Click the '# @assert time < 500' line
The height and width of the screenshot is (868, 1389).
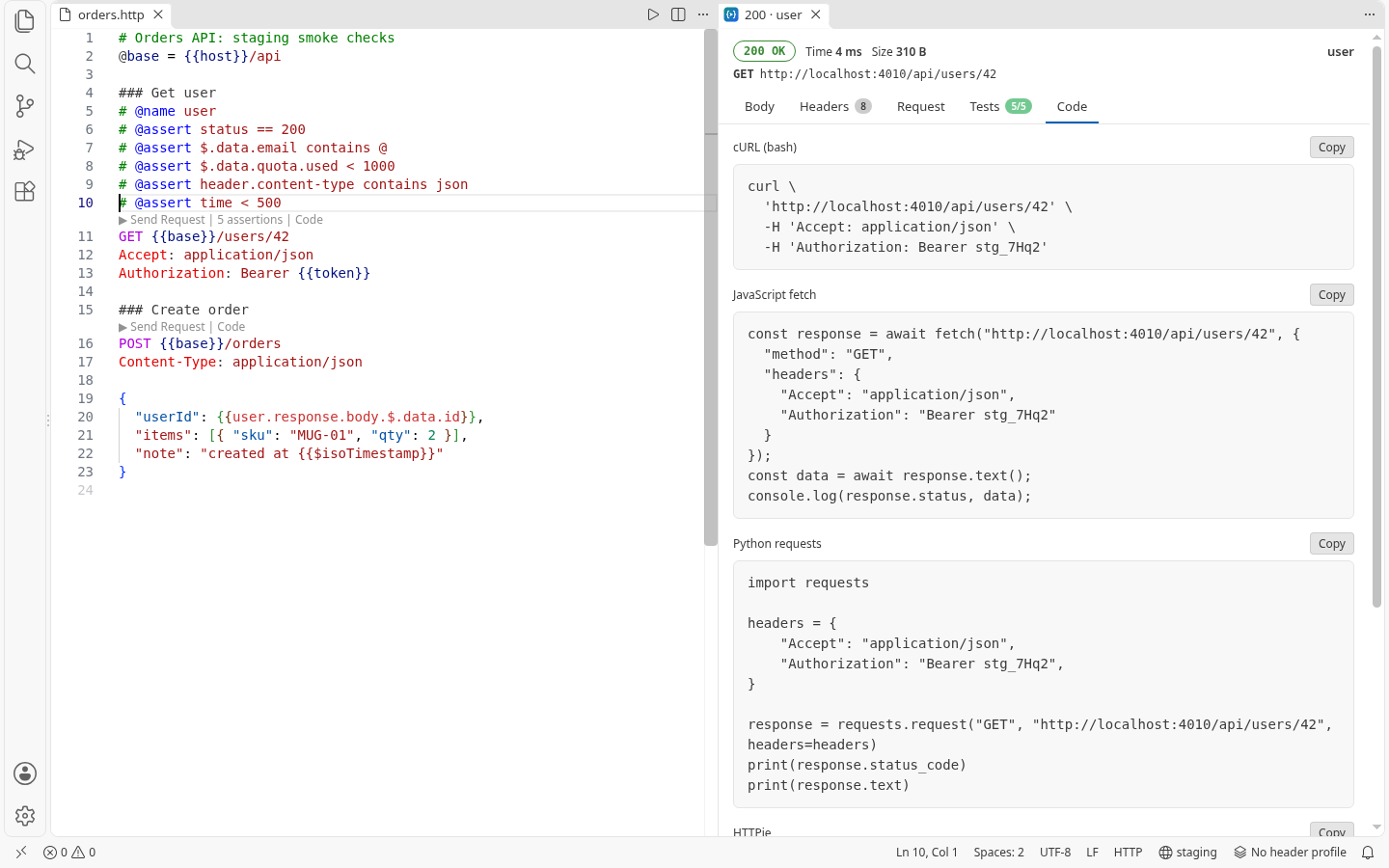200,203
